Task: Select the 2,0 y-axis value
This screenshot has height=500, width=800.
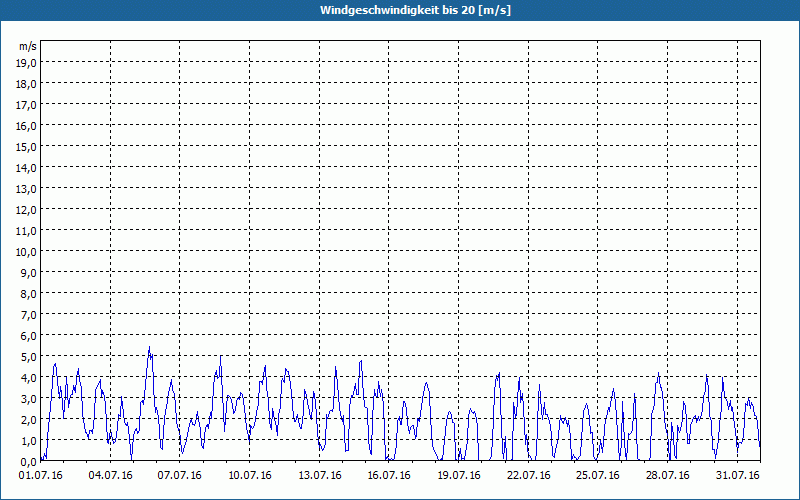Action: 30,420
